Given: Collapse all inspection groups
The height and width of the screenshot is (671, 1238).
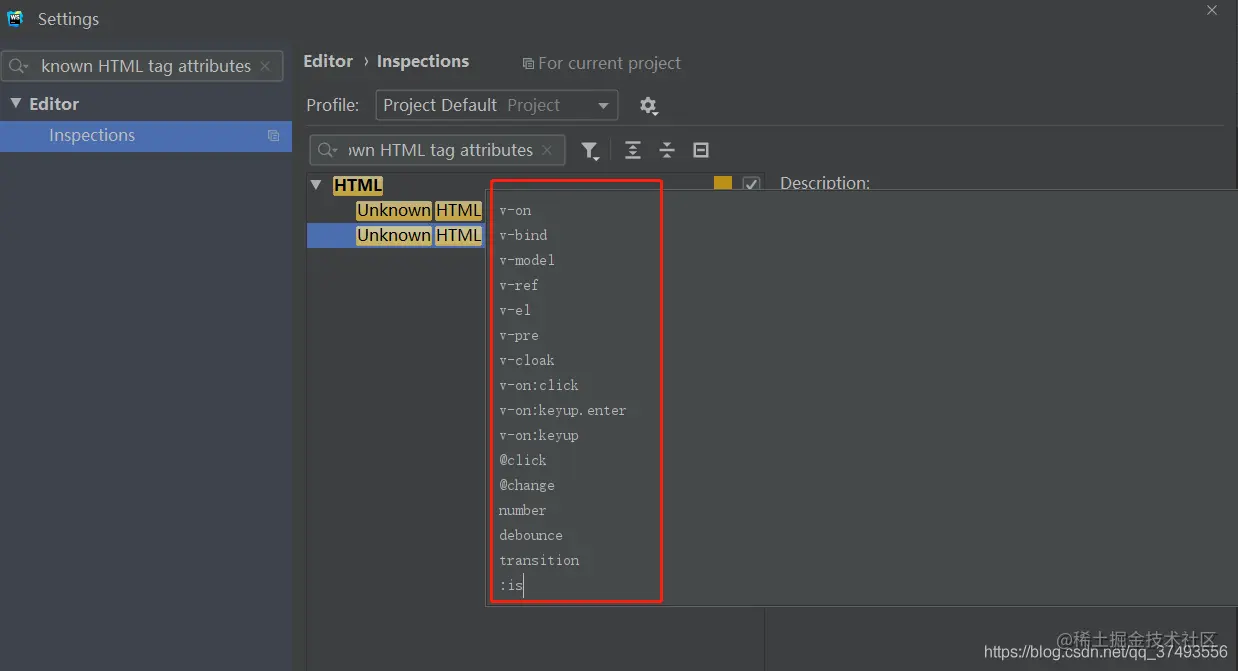Looking at the screenshot, I should 667,150.
